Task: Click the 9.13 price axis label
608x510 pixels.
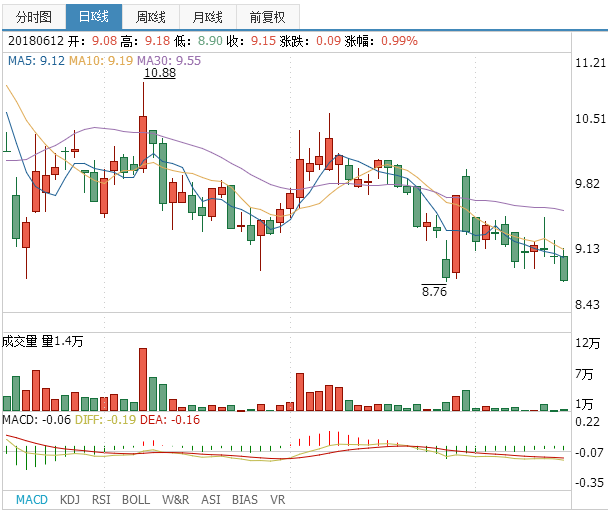Action: [x=587, y=249]
